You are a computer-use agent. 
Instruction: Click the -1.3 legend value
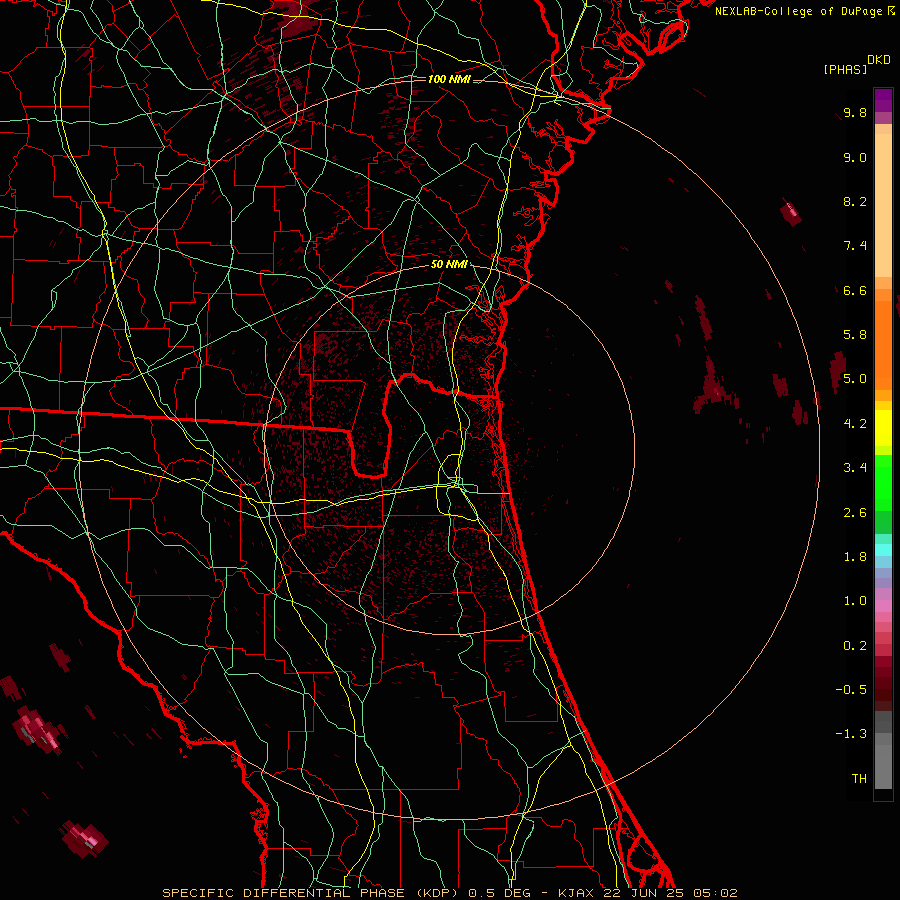point(851,734)
